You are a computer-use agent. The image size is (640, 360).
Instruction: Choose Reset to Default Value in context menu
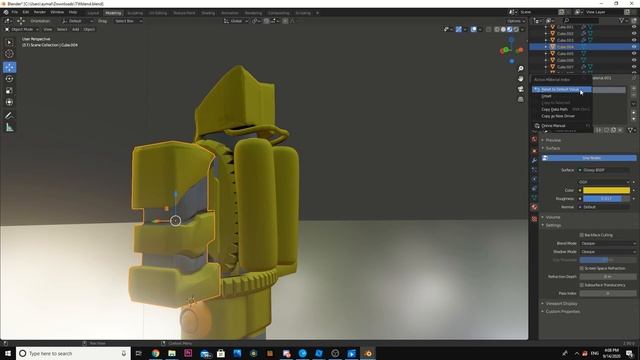(562, 89)
